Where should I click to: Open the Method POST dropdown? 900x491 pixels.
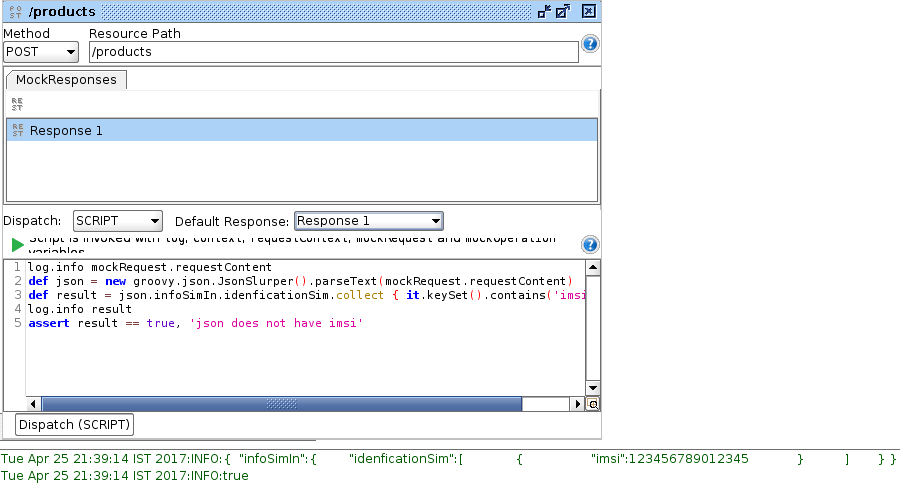41,52
